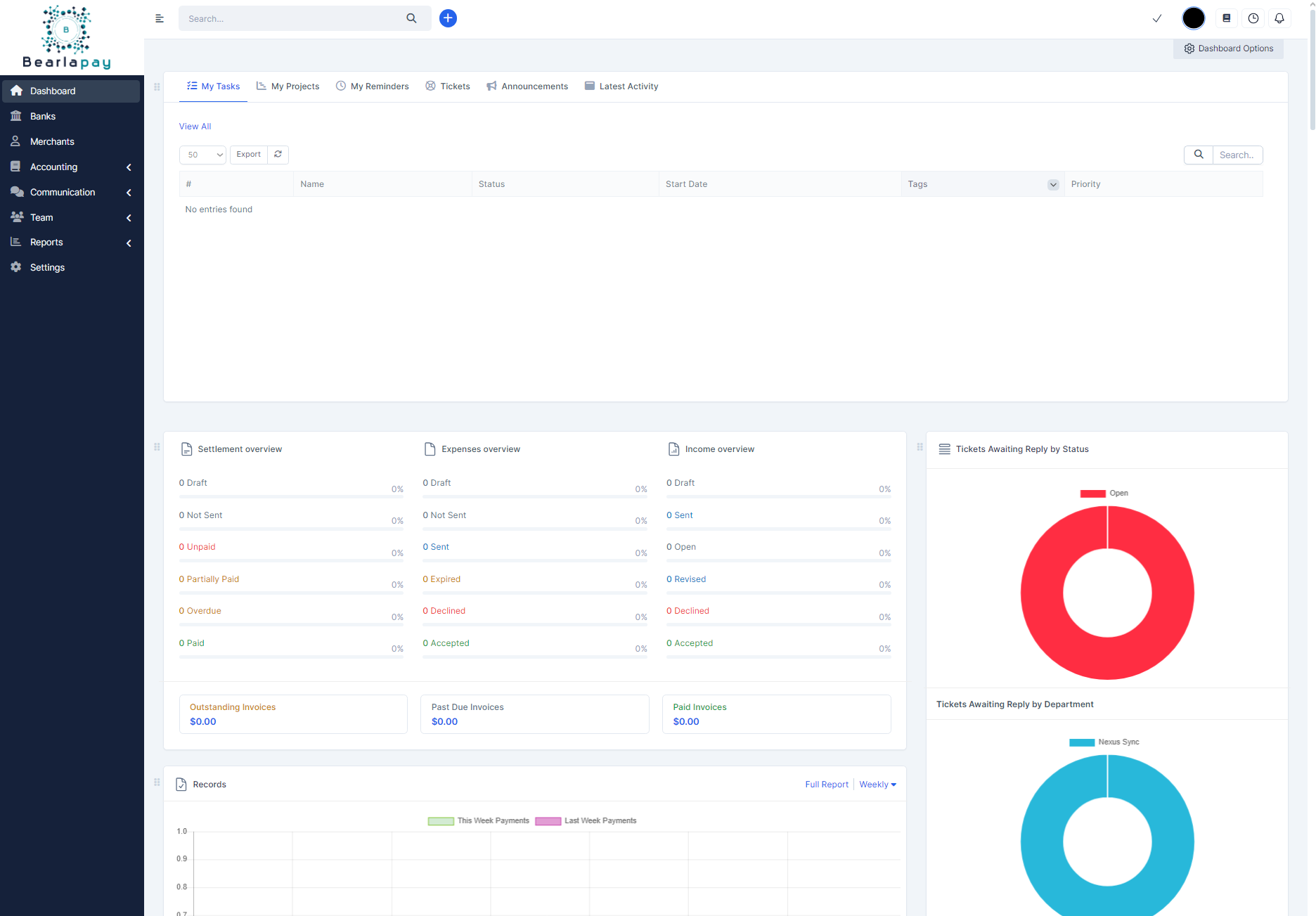The width and height of the screenshot is (1316, 916).
Task: Sort the table by Start Date column
Action: [780, 184]
